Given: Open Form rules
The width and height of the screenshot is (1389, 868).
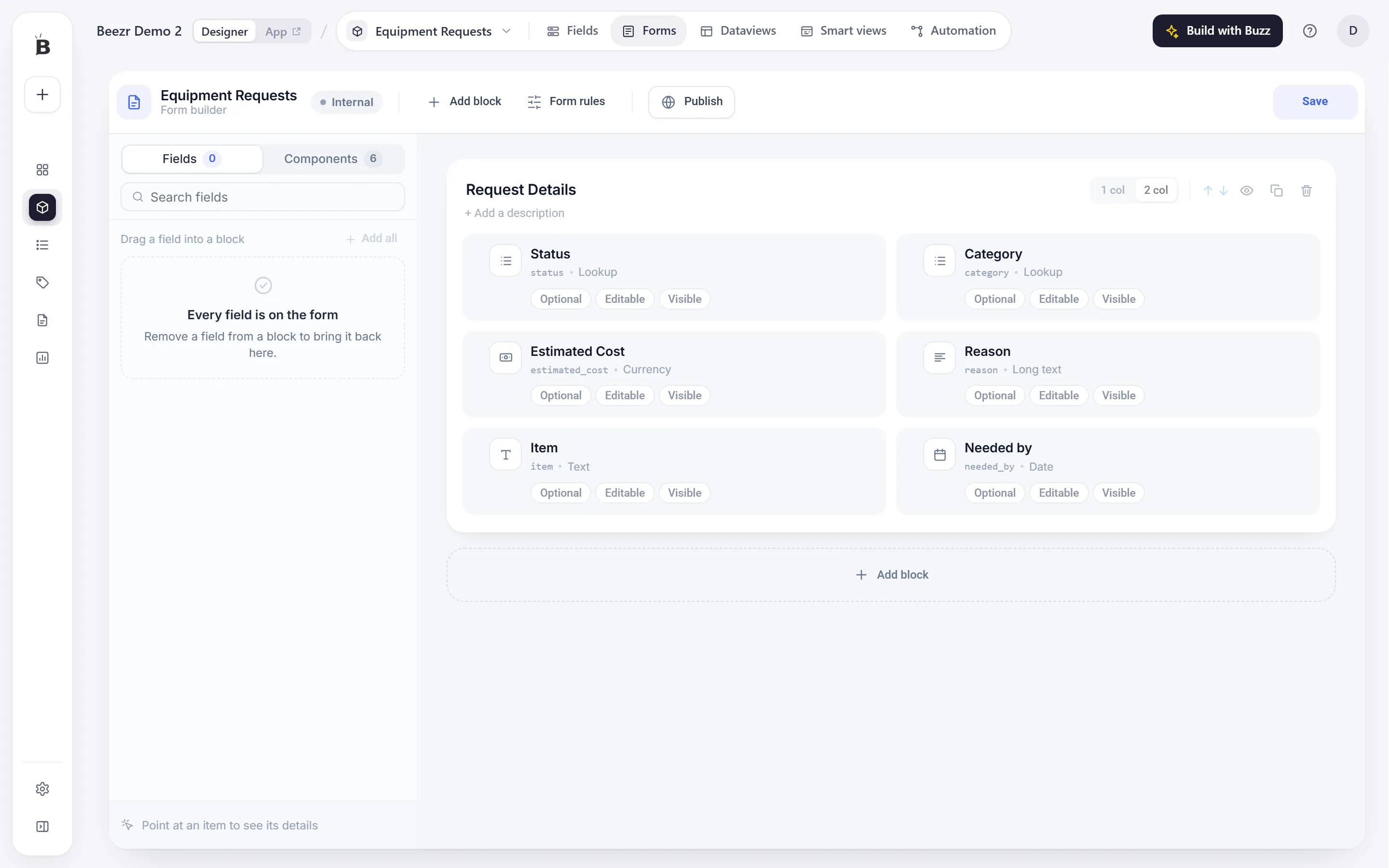Looking at the screenshot, I should (566, 102).
